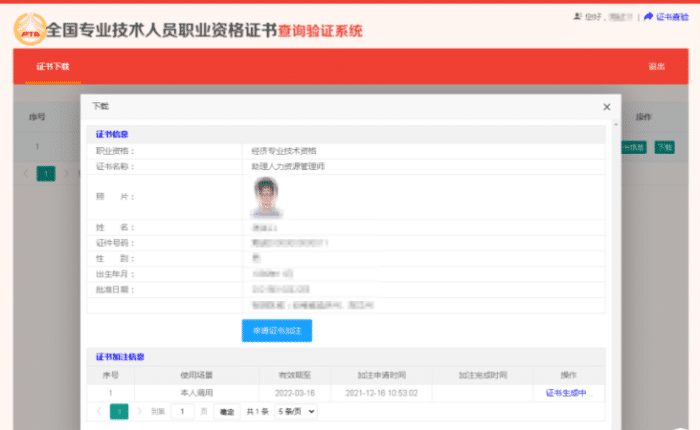Click the 使用场景 column header
The height and width of the screenshot is (430, 700).
196,375
